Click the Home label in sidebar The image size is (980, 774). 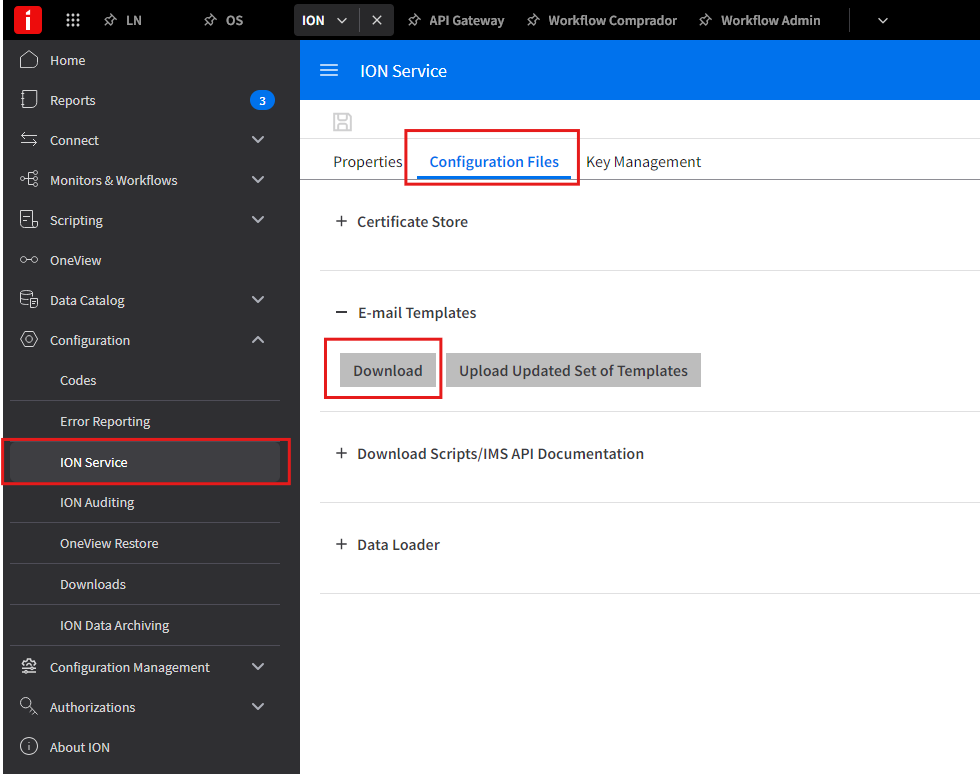pyautogui.click(x=68, y=60)
